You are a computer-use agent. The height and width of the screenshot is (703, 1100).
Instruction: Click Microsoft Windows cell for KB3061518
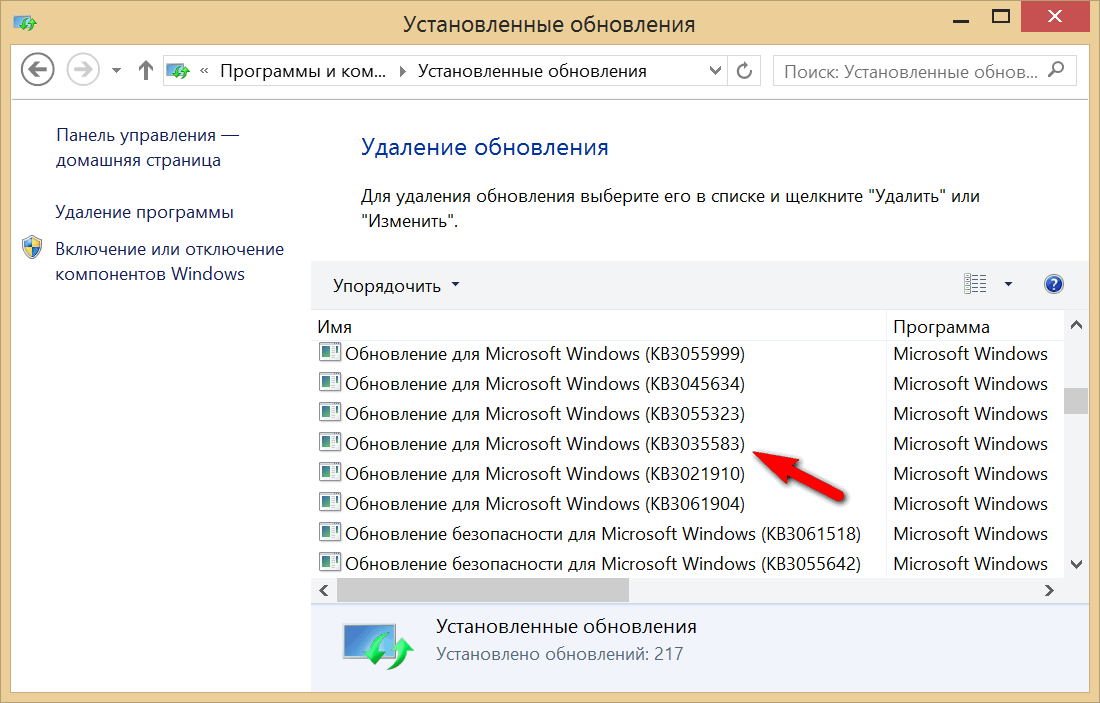point(970,534)
